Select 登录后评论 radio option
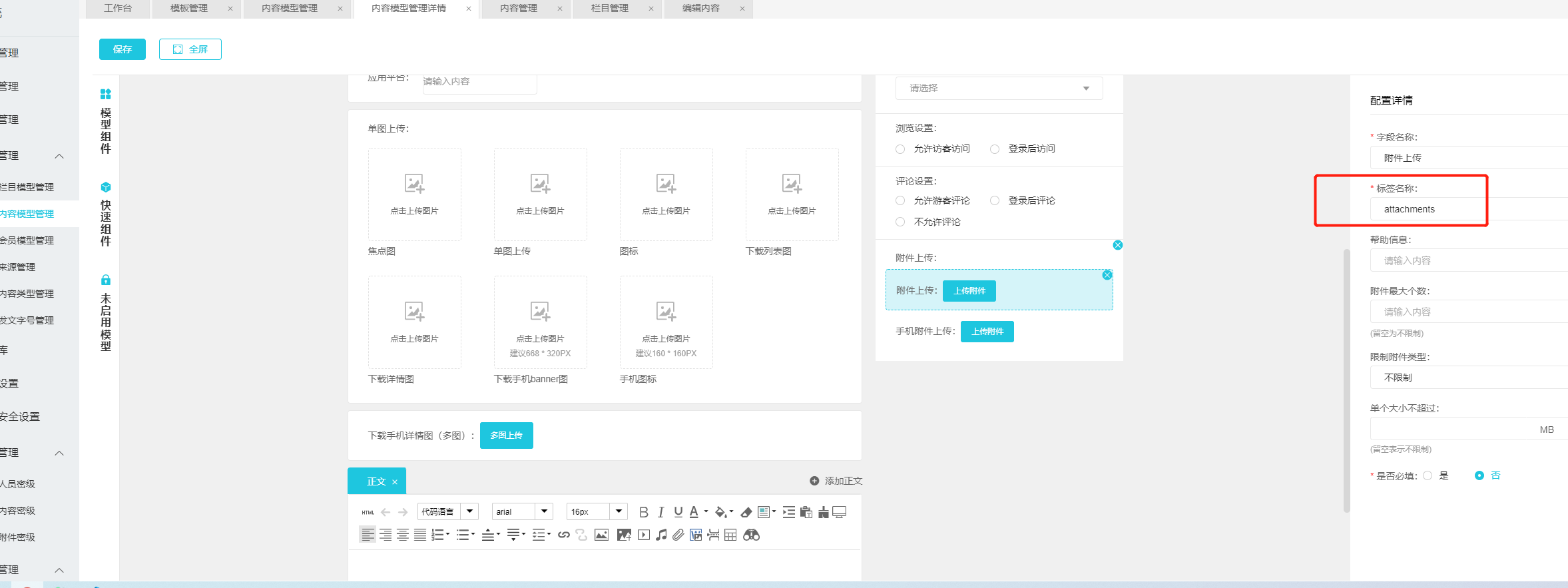The height and width of the screenshot is (588, 1568). [x=995, y=200]
